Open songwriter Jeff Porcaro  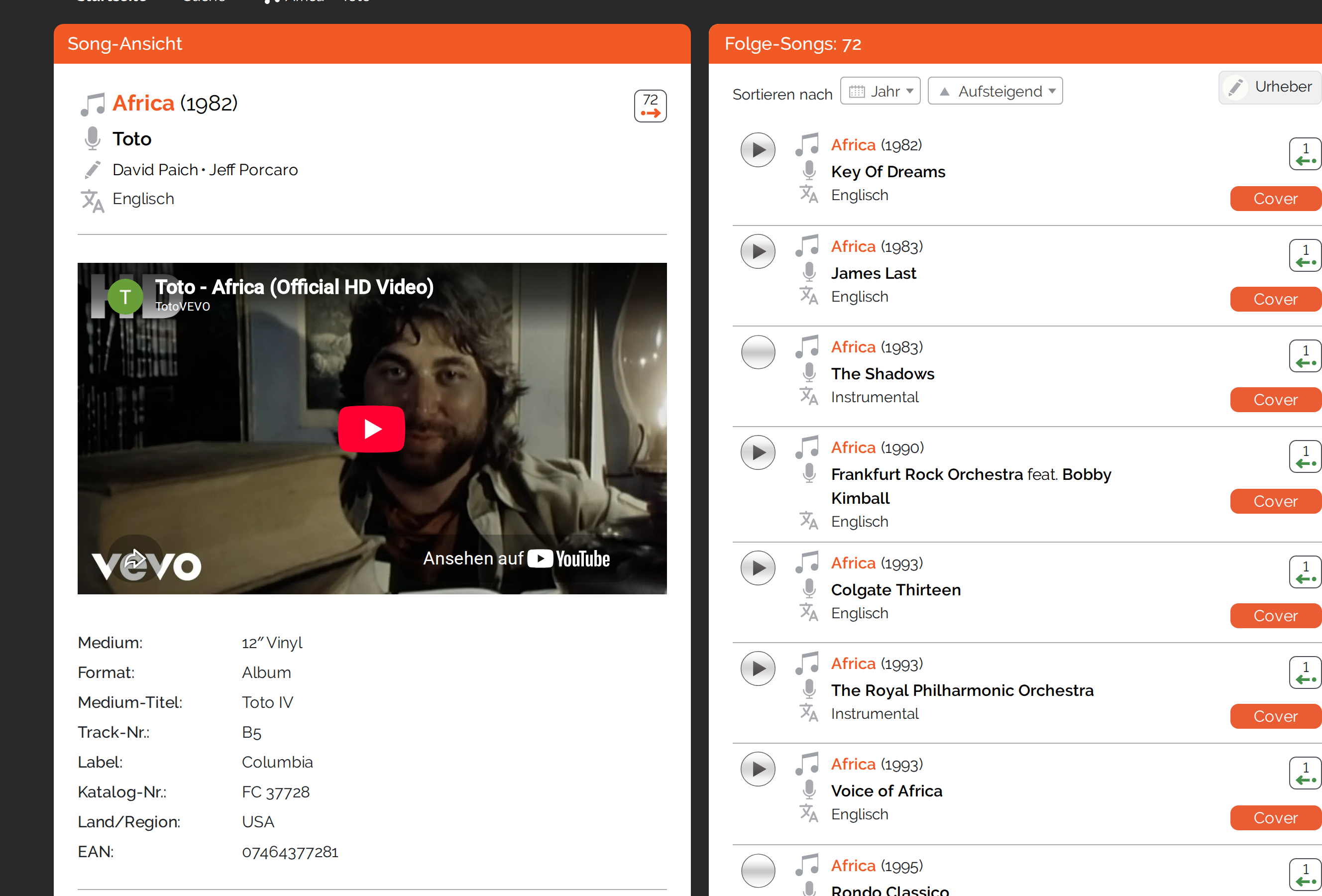(x=253, y=170)
